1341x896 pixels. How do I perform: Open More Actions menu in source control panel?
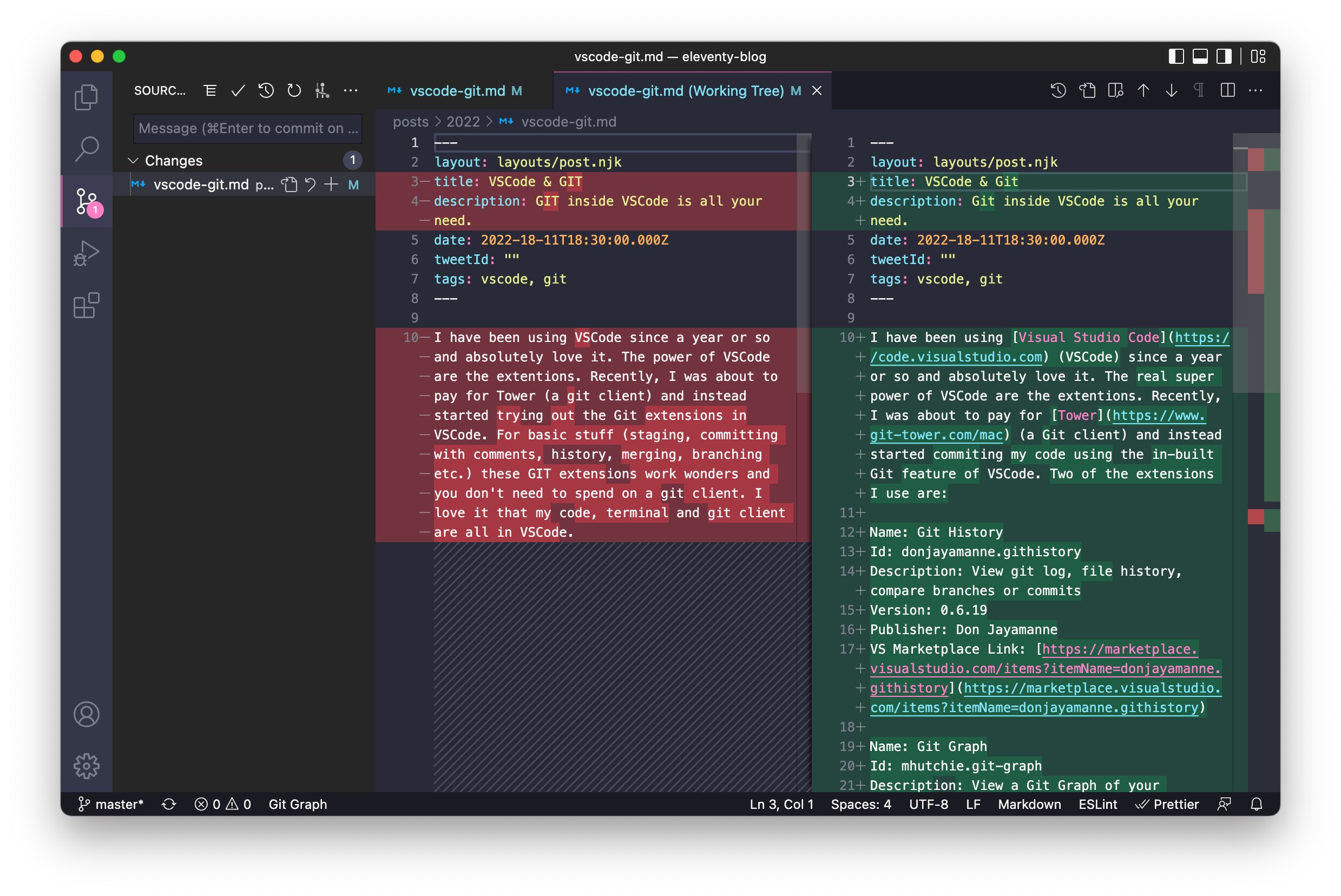pos(350,90)
